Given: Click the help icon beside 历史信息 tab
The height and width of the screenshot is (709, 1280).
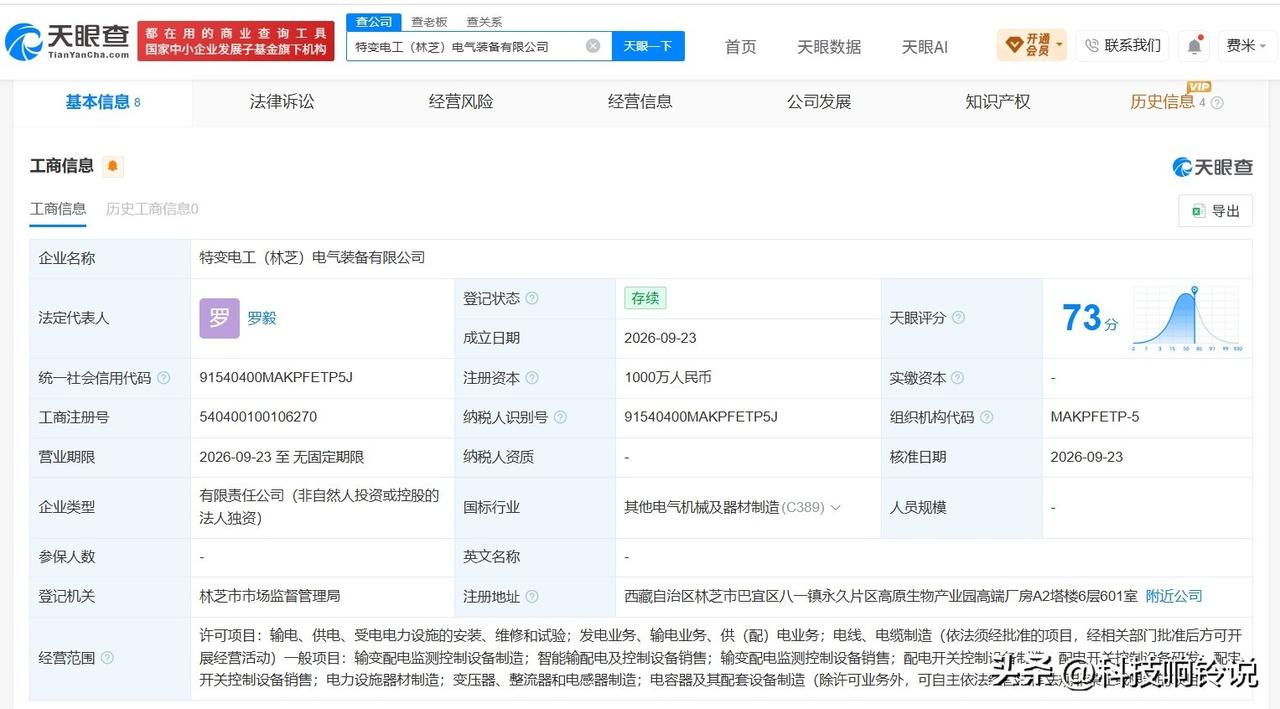Looking at the screenshot, I should [x=1217, y=103].
